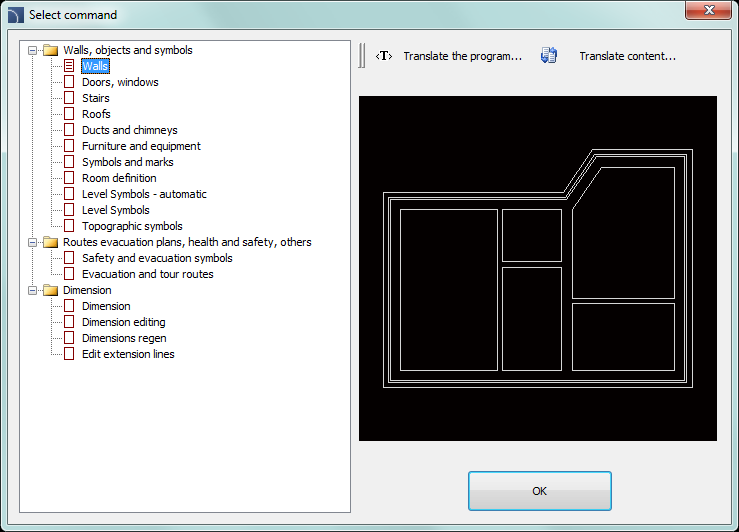The width and height of the screenshot is (739, 532).
Task: Click the icon beside Edit extension lines
Action: tap(69, 354)
